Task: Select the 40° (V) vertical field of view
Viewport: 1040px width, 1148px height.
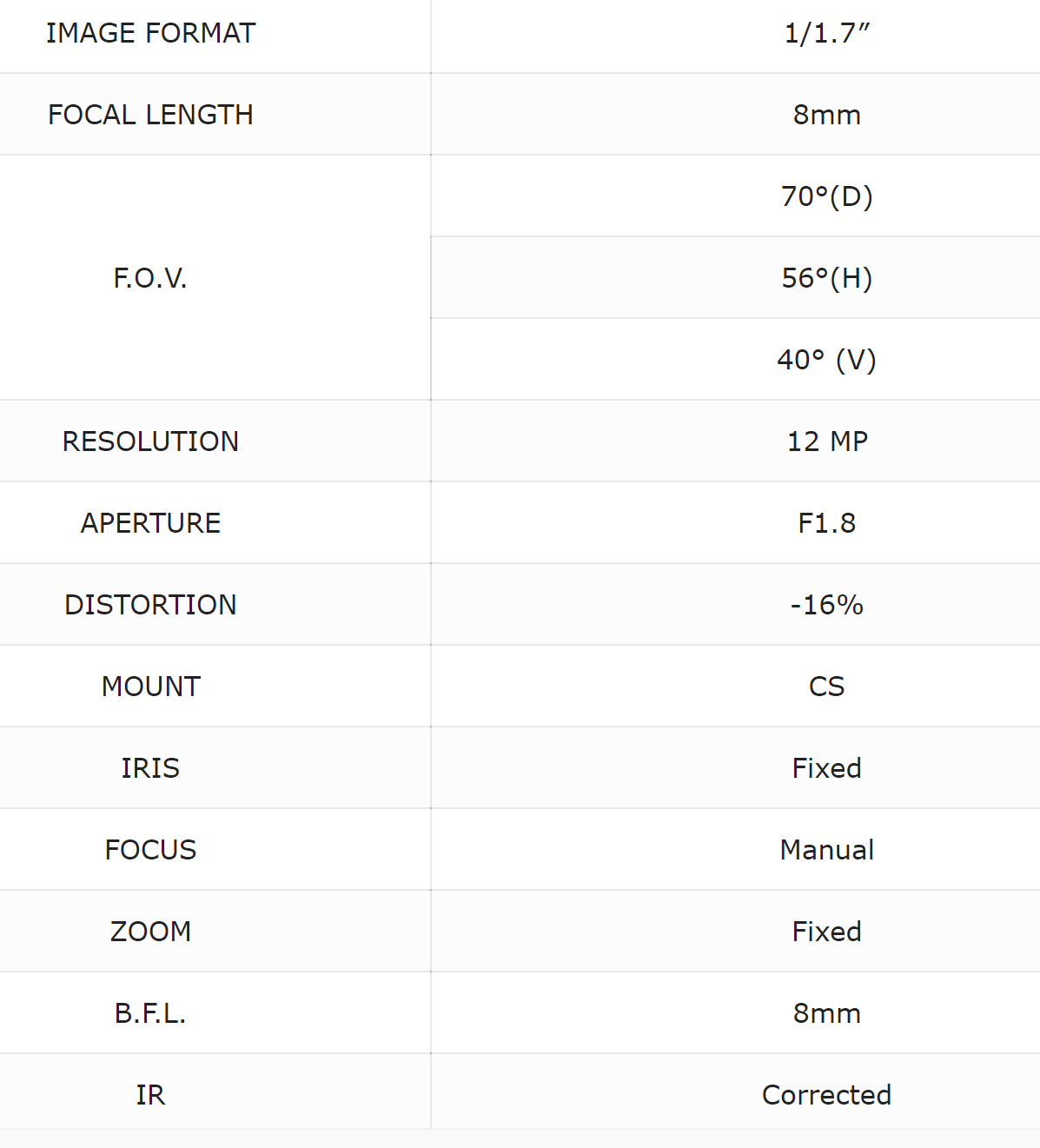Action: 826,360
